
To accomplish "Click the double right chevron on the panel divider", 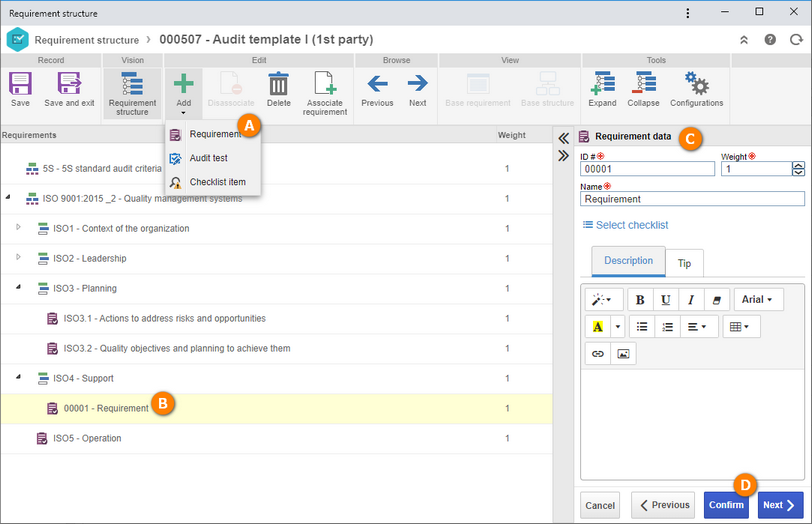I will pos(563,155).
